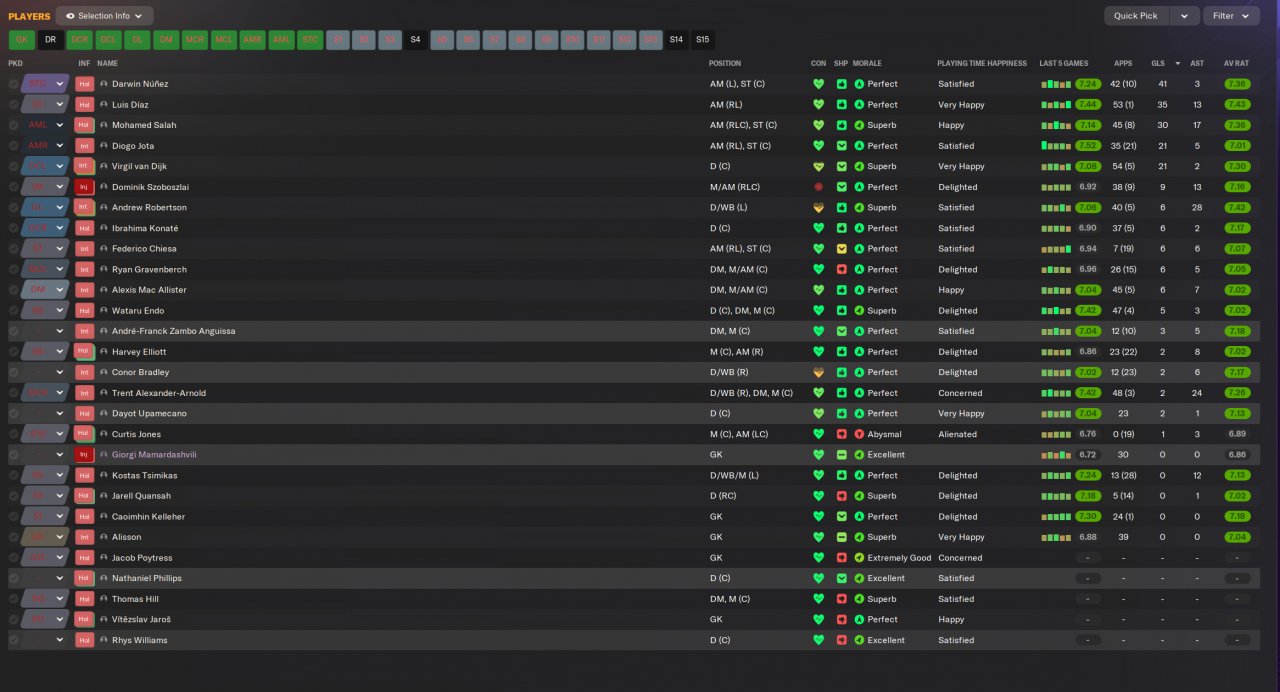Click the player icon beside Luis Díaz
This screenshot has height=692, width=1280.
pyautogui.click(x=104, y=105)
